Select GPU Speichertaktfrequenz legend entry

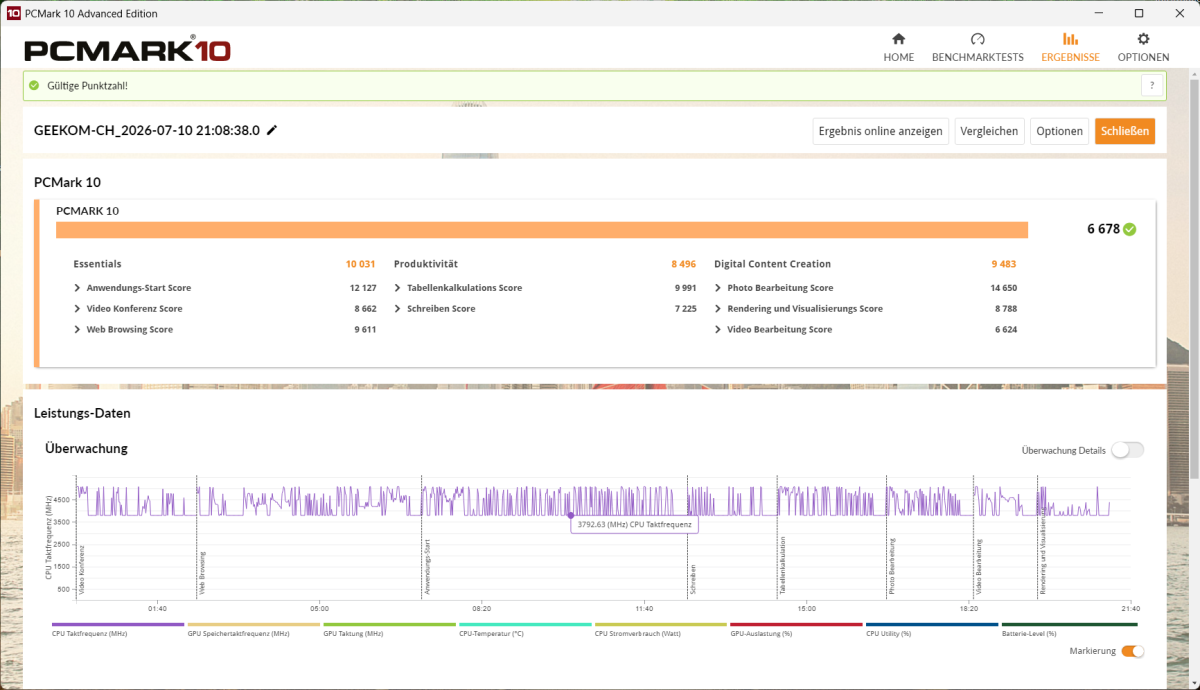click(x=253, y=629)
